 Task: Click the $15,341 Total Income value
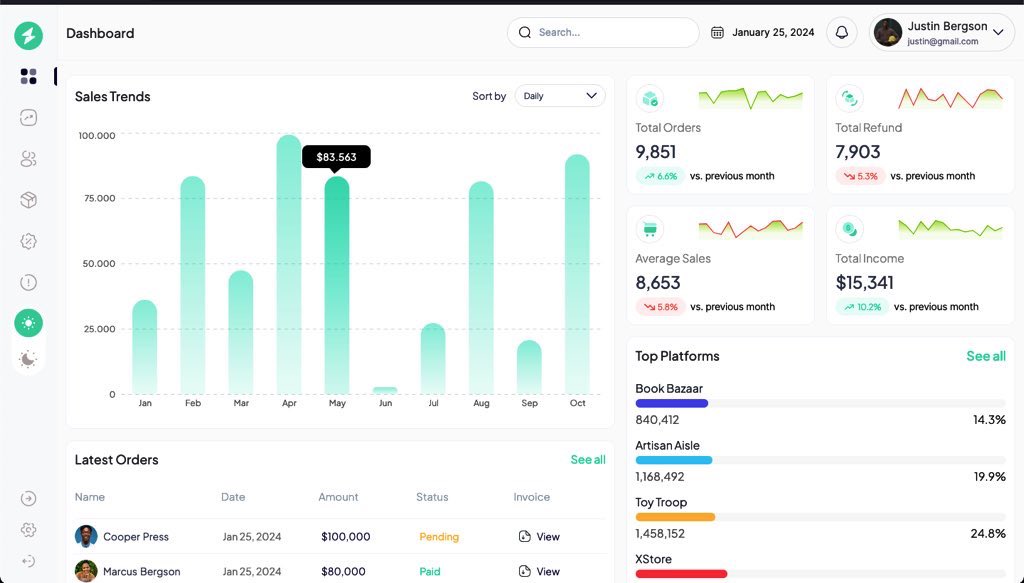864,282
